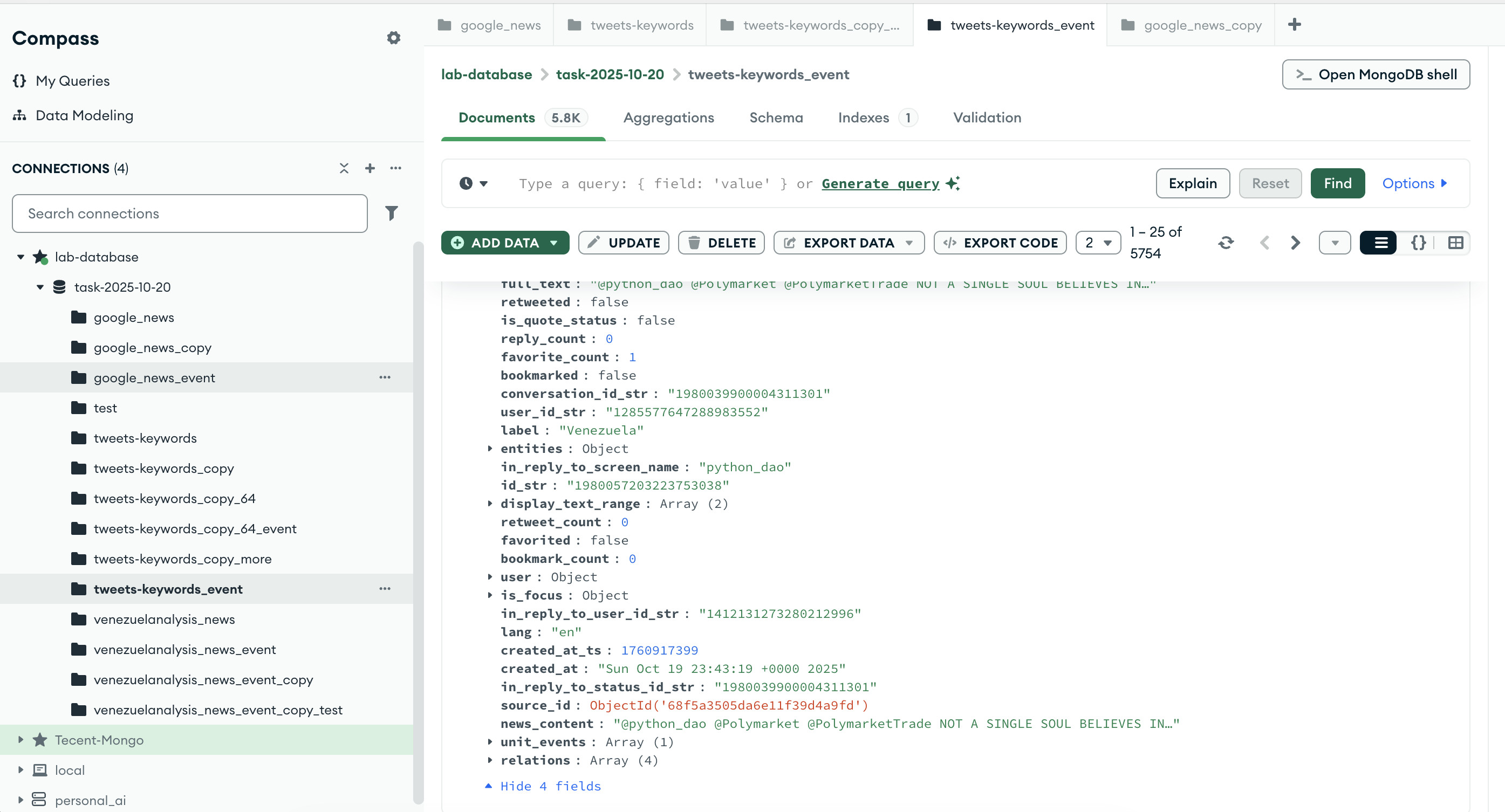Click lab-database favorite star icon

tap(40, 257)
